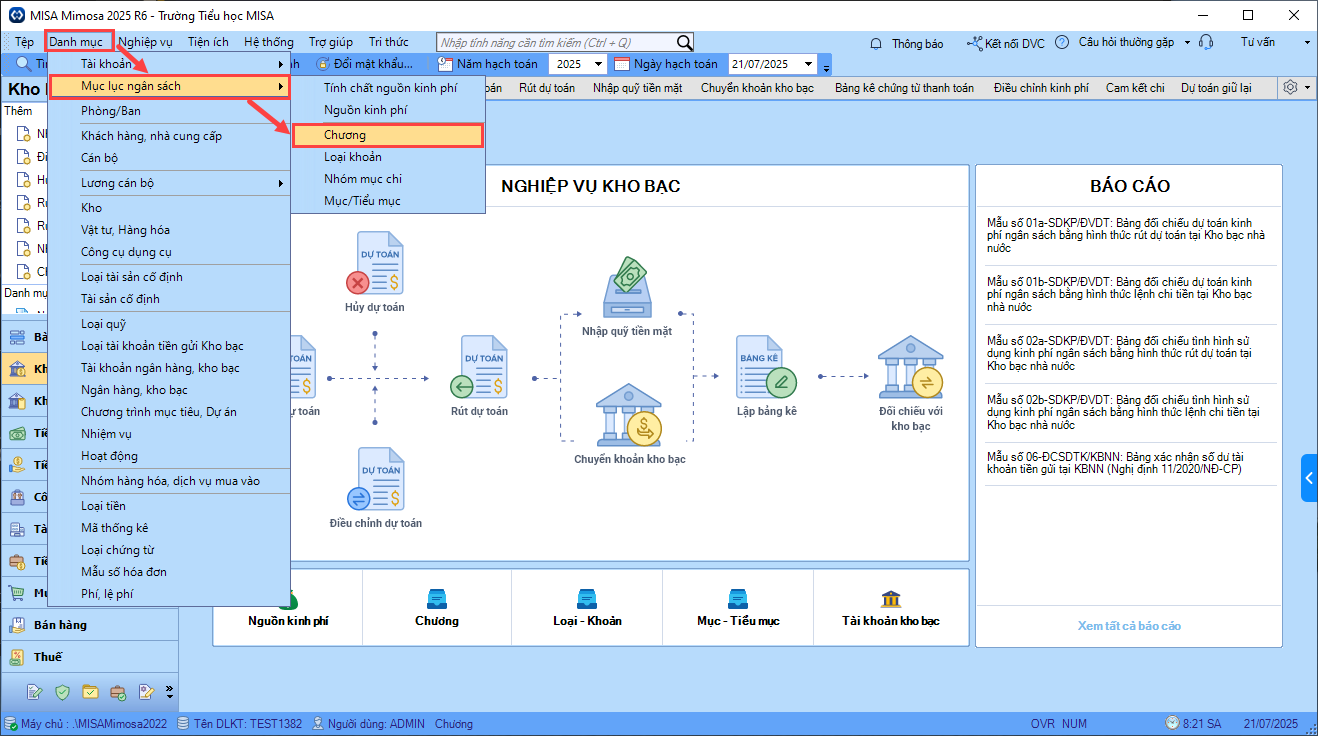Open Câu hỏi thường gặp help icon

click(1064, 43)
